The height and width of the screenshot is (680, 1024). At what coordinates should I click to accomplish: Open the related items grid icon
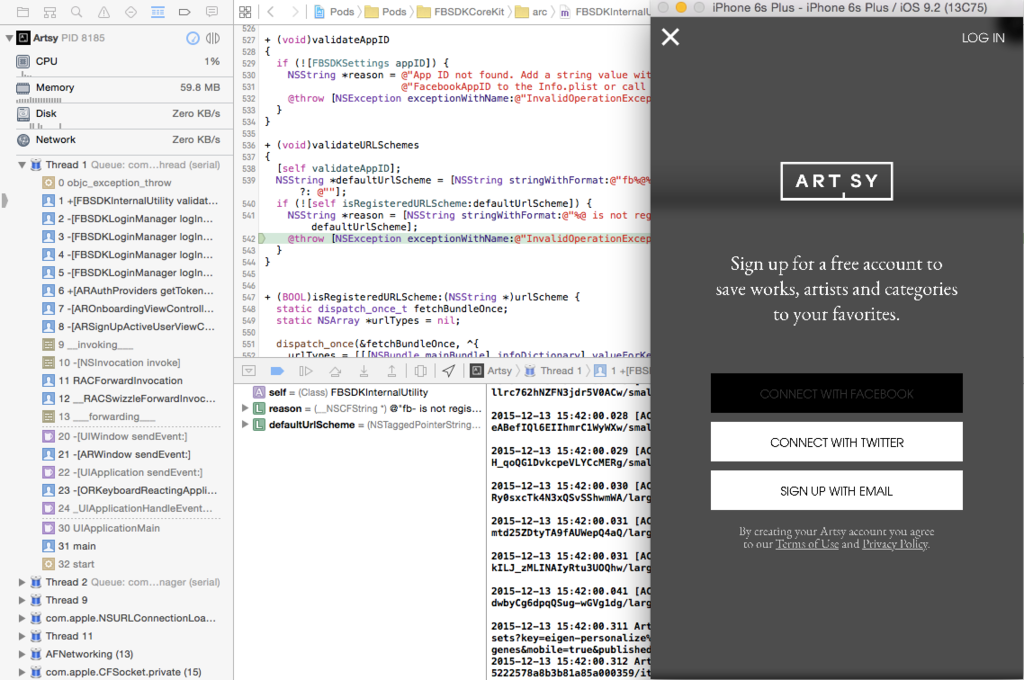coord(245,12)
